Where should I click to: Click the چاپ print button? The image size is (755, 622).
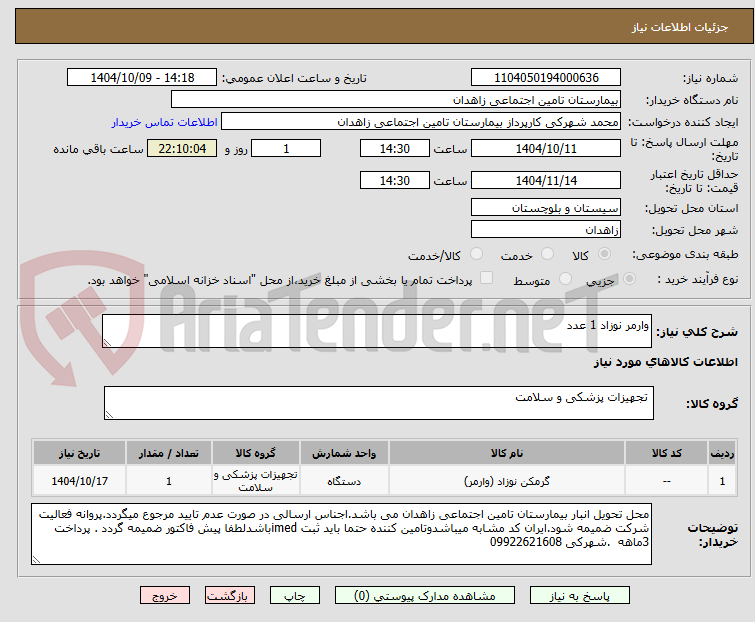point(295,596)
